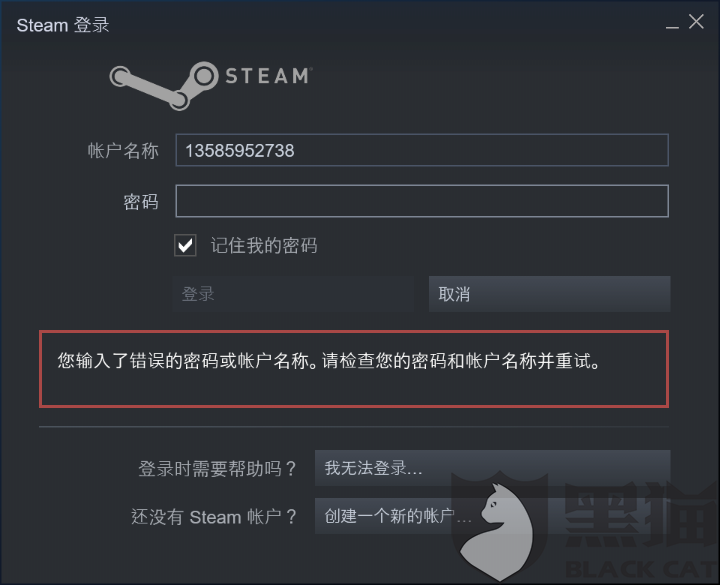Toggle the 记住我的密码 checkbox
The image size is (720, 585).
coord(186,245)
